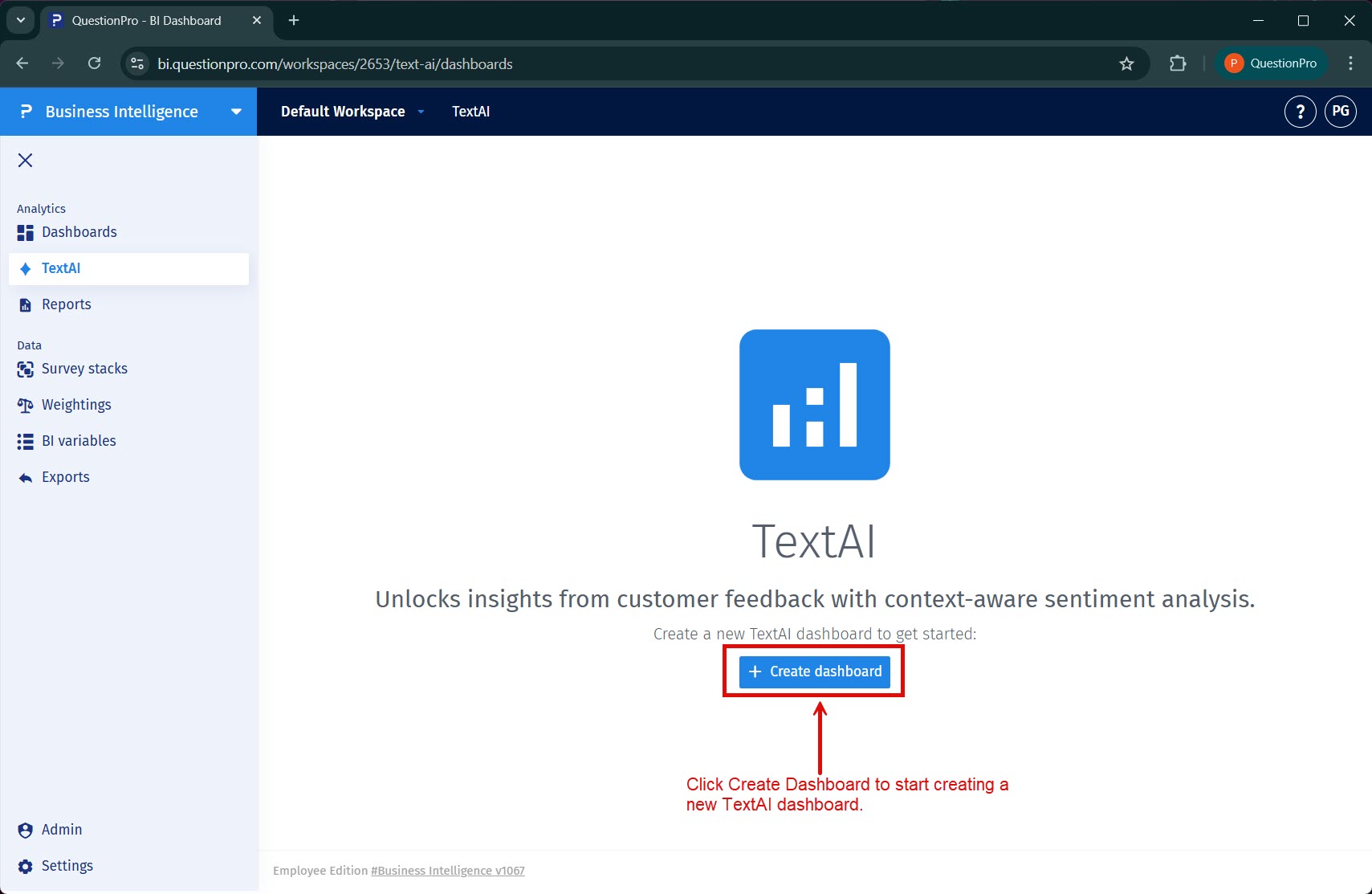Click the Survey stacks icon

[x=24, y=368]
